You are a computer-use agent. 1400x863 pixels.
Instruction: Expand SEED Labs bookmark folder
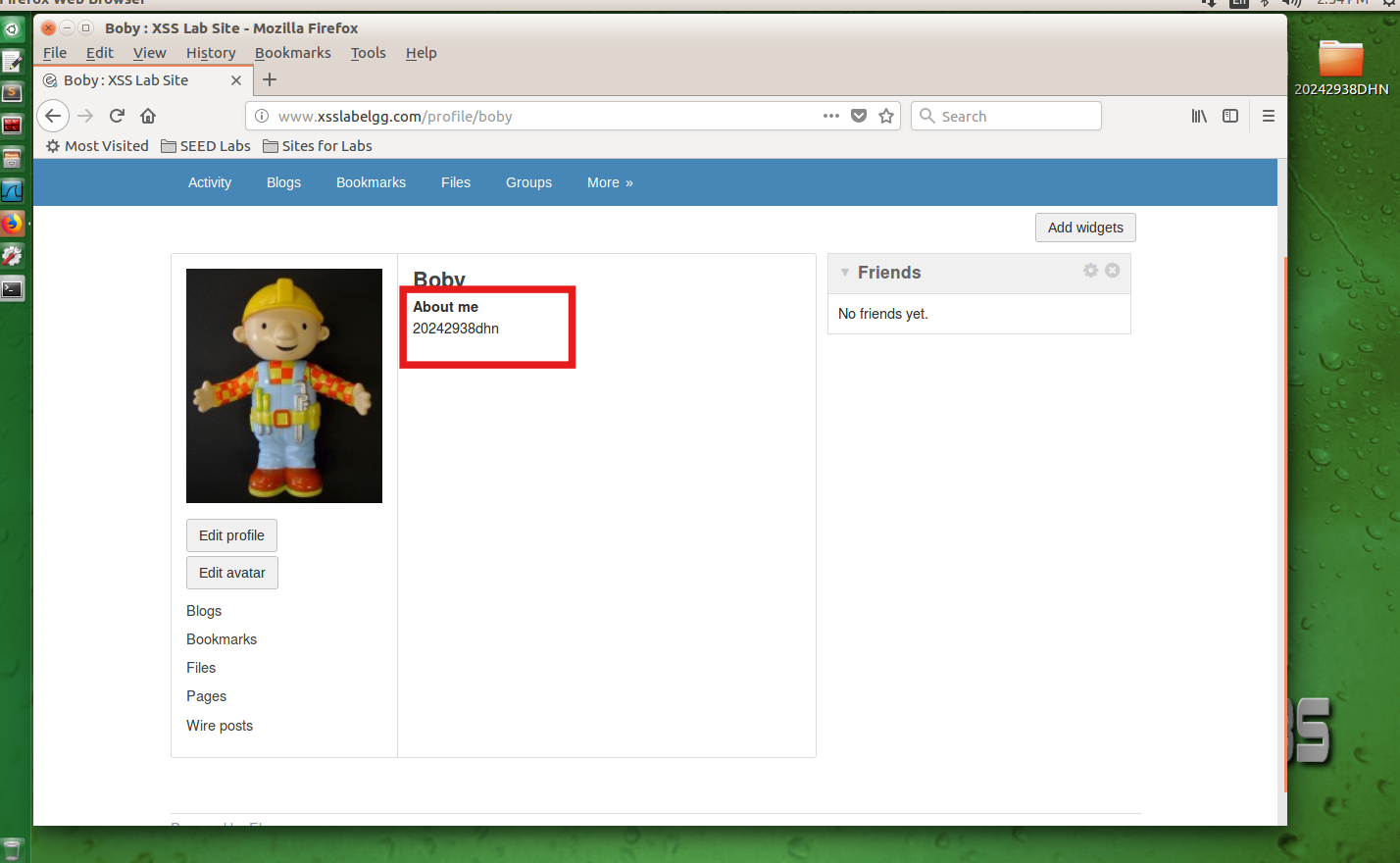(206, 146)
